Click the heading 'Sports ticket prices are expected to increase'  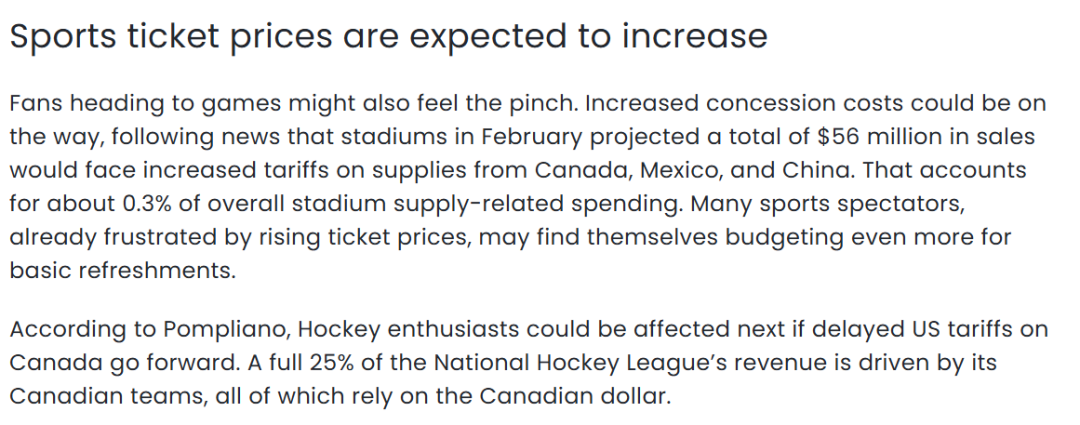(388, 36)
